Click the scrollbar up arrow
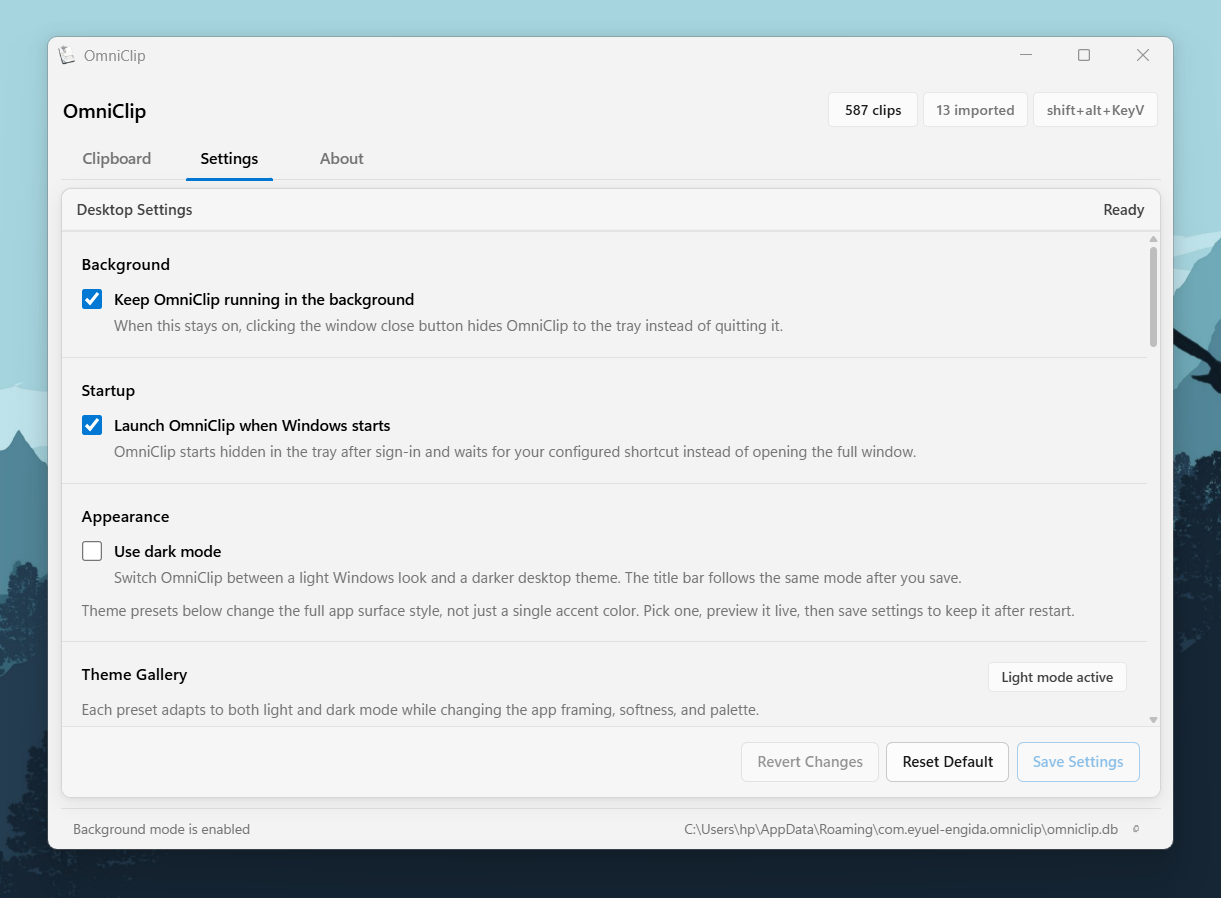The width and height of the screenshot is (1221, 898). 1153,239
